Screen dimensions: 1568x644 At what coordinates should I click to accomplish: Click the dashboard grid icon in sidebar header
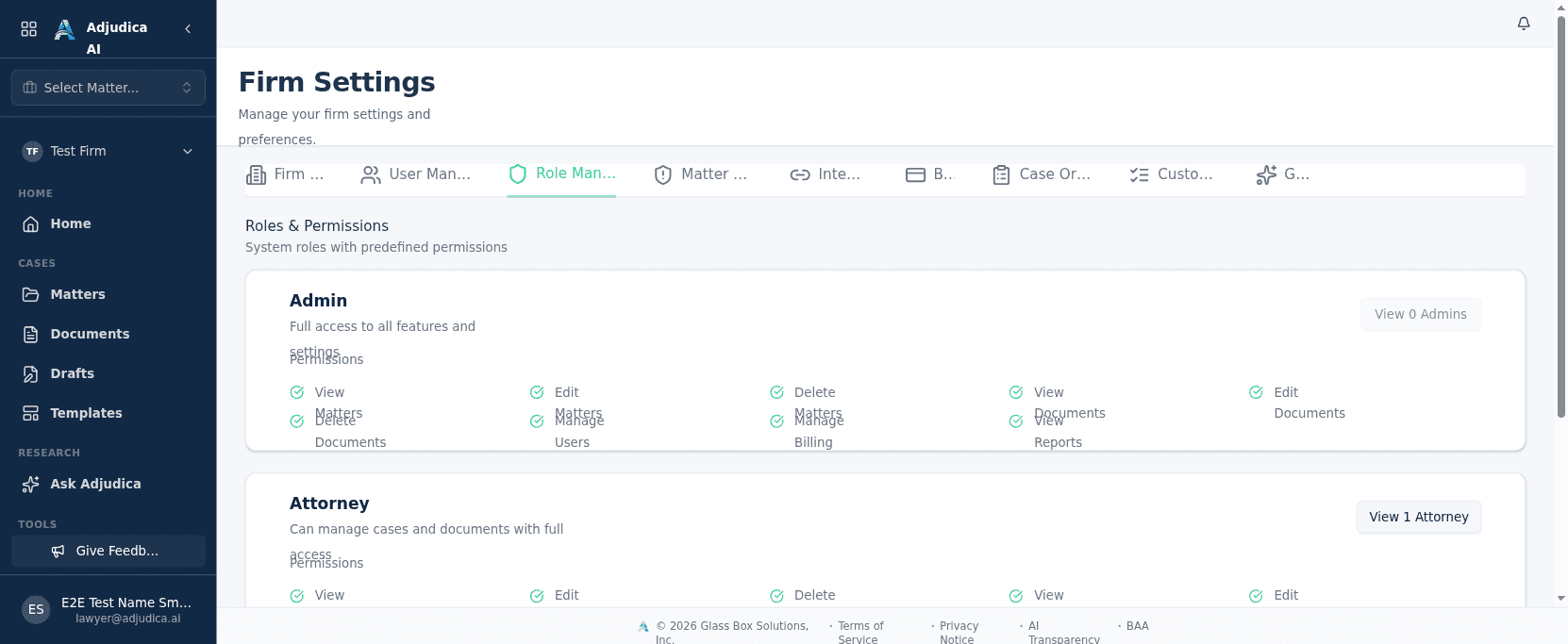point(29,29)
